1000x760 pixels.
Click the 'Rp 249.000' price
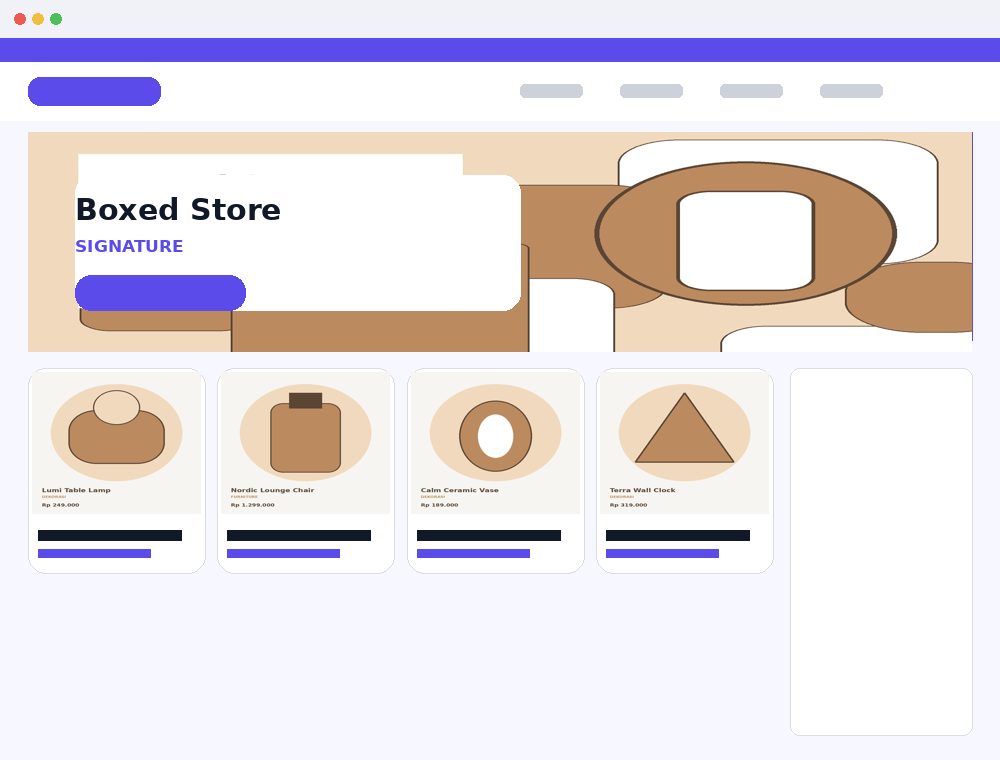pyautogui.click(x=61, y=505)
